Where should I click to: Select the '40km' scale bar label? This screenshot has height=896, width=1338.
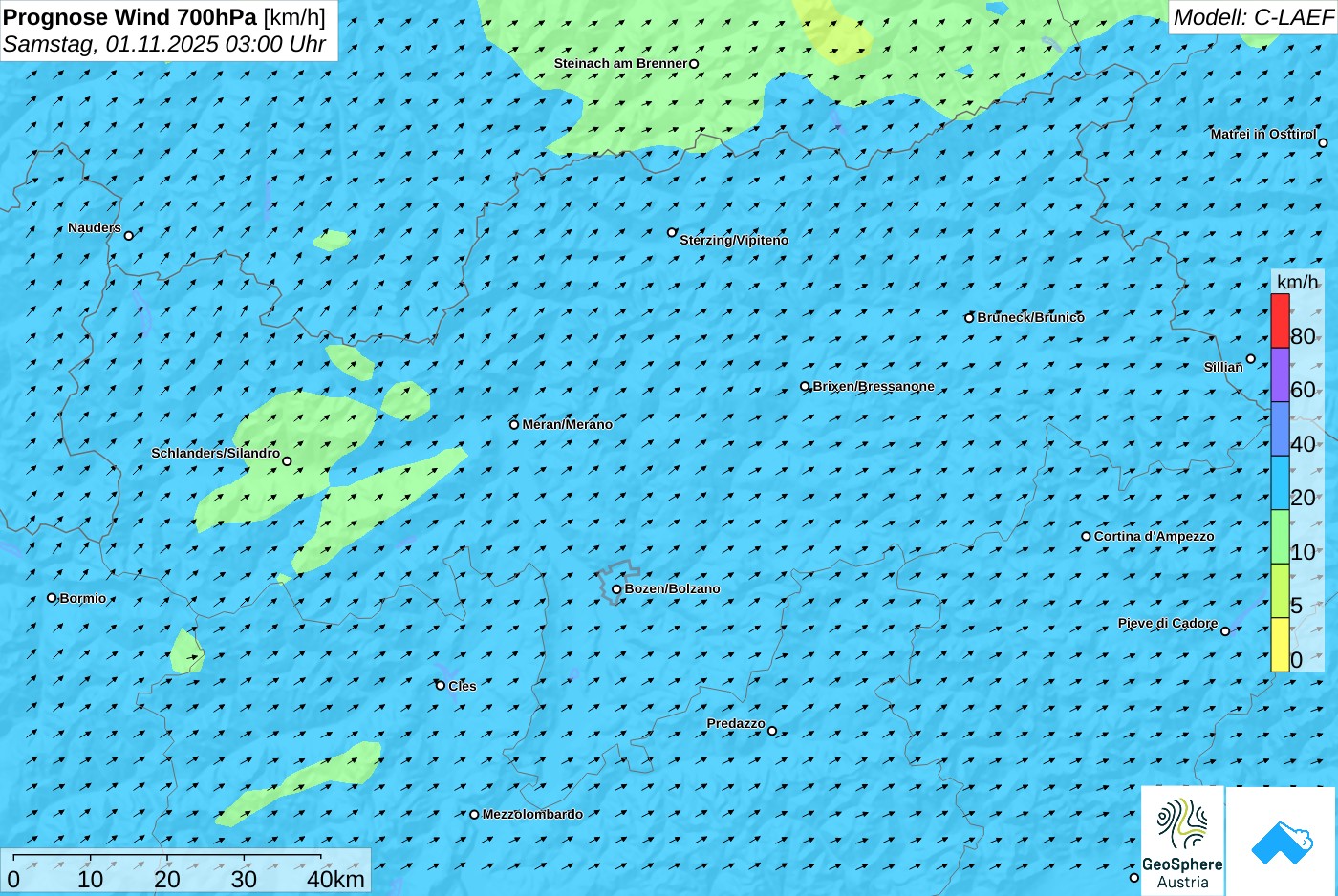pyautogui.click(x=335, y=879)
